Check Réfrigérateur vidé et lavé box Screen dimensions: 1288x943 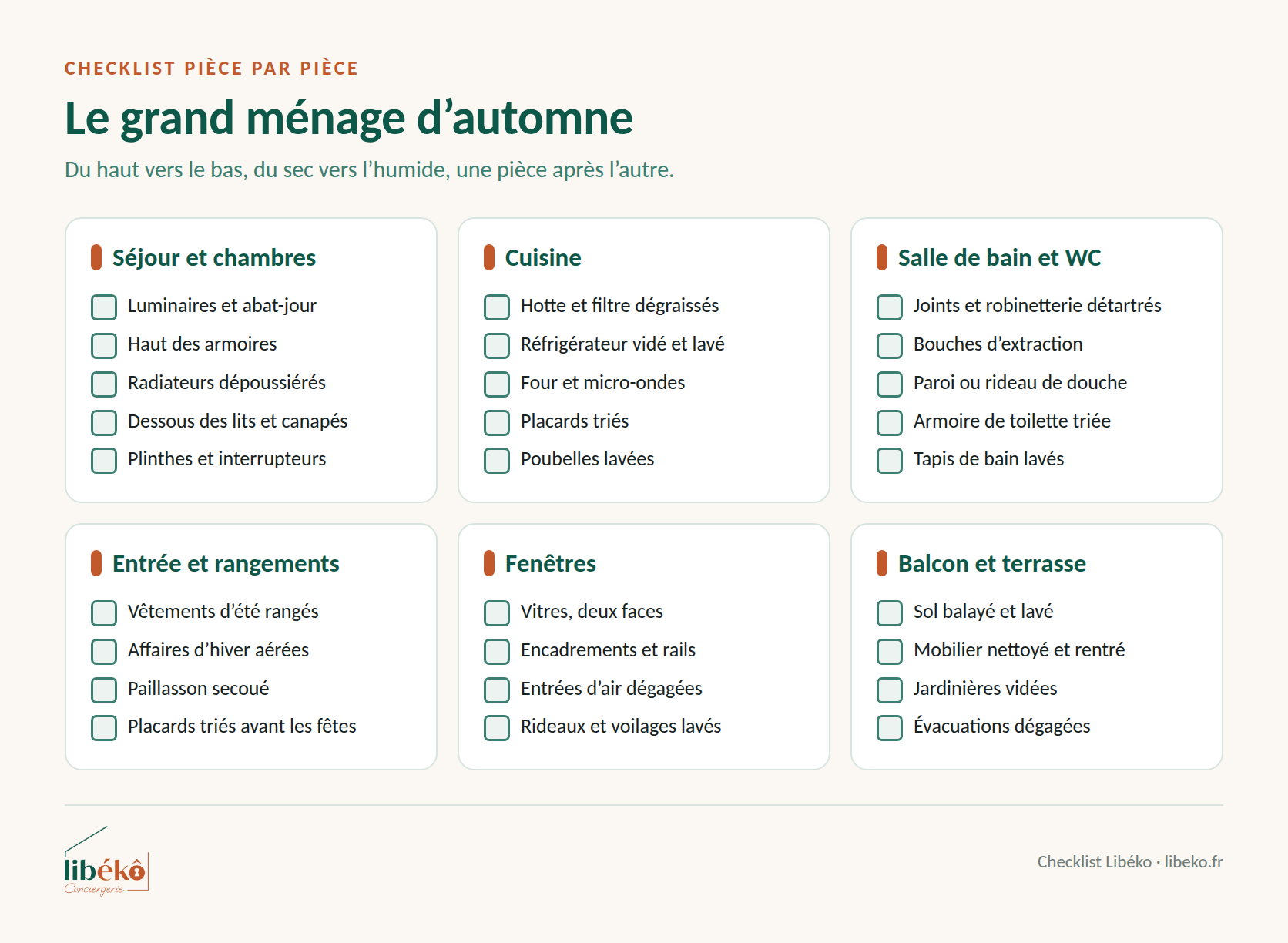[497, 345]
